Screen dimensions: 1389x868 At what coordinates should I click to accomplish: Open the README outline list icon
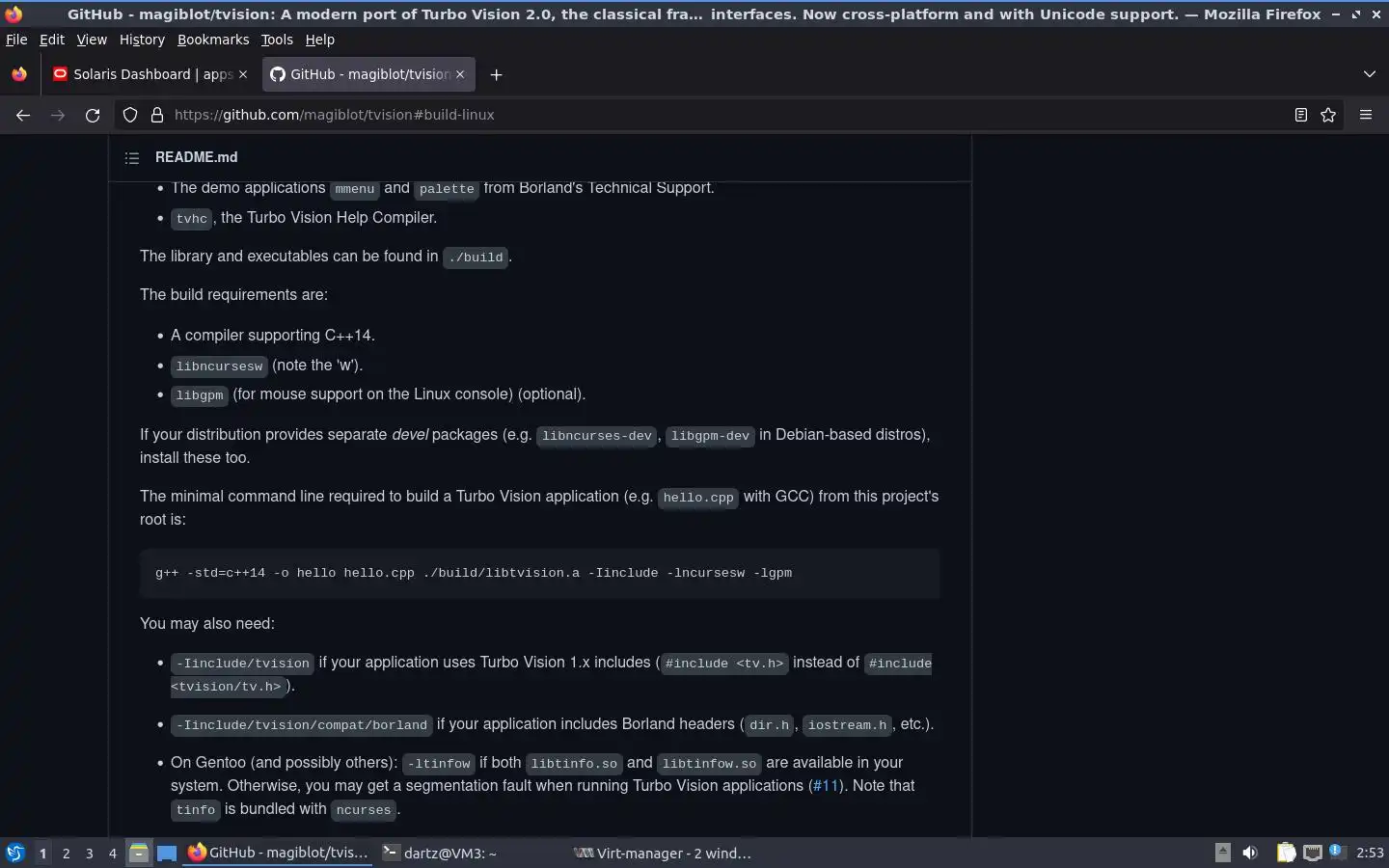pyautogui.click(x=132, y=157)
